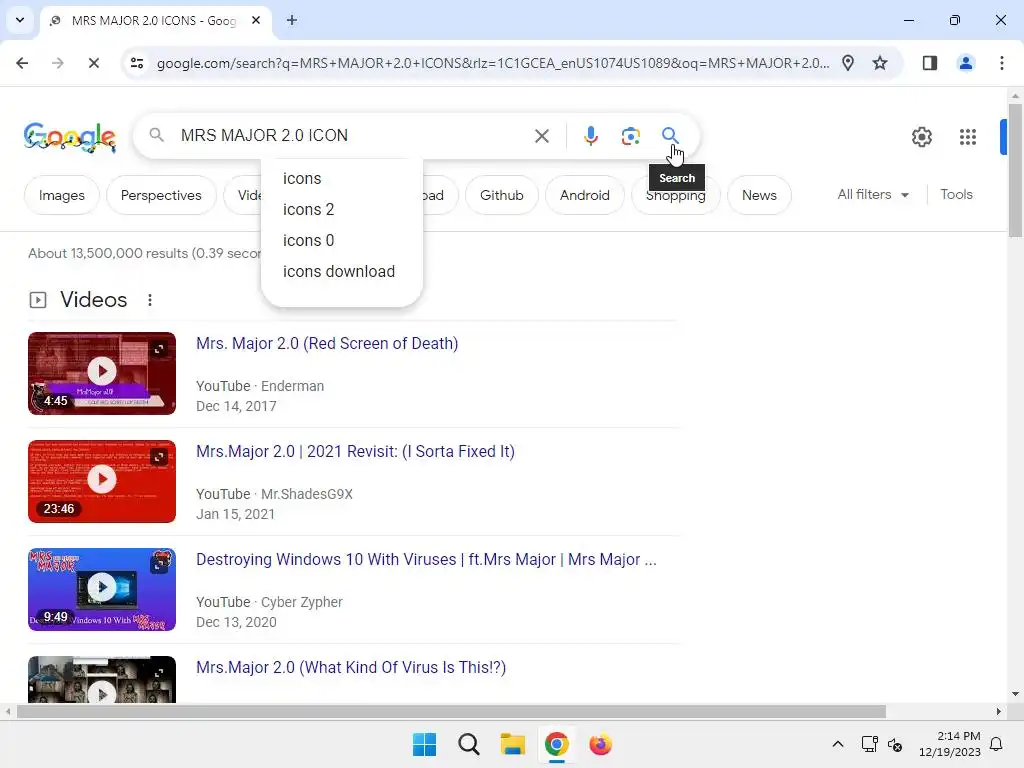Launch Firefox from taskbar
1024x768 pixels.
(600, 744)
